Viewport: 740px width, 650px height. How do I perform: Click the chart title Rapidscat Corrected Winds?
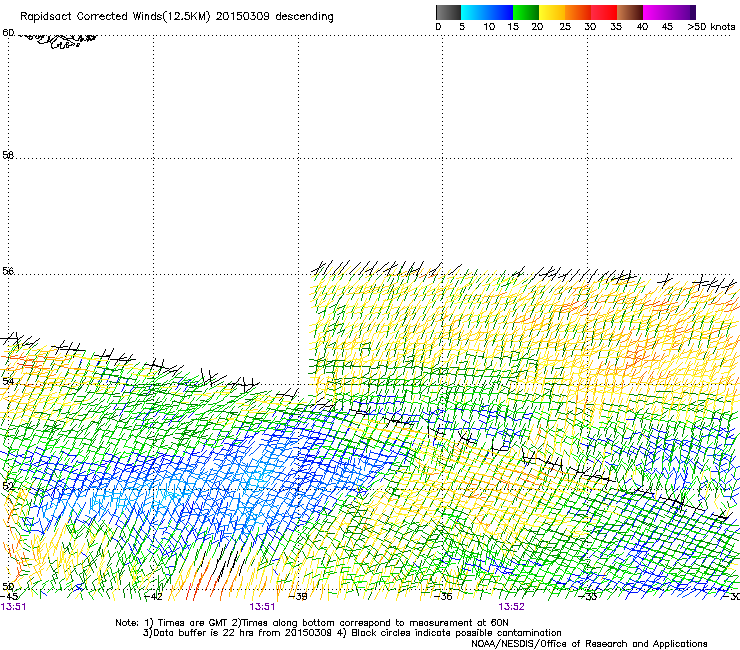(x=177, y=17)
